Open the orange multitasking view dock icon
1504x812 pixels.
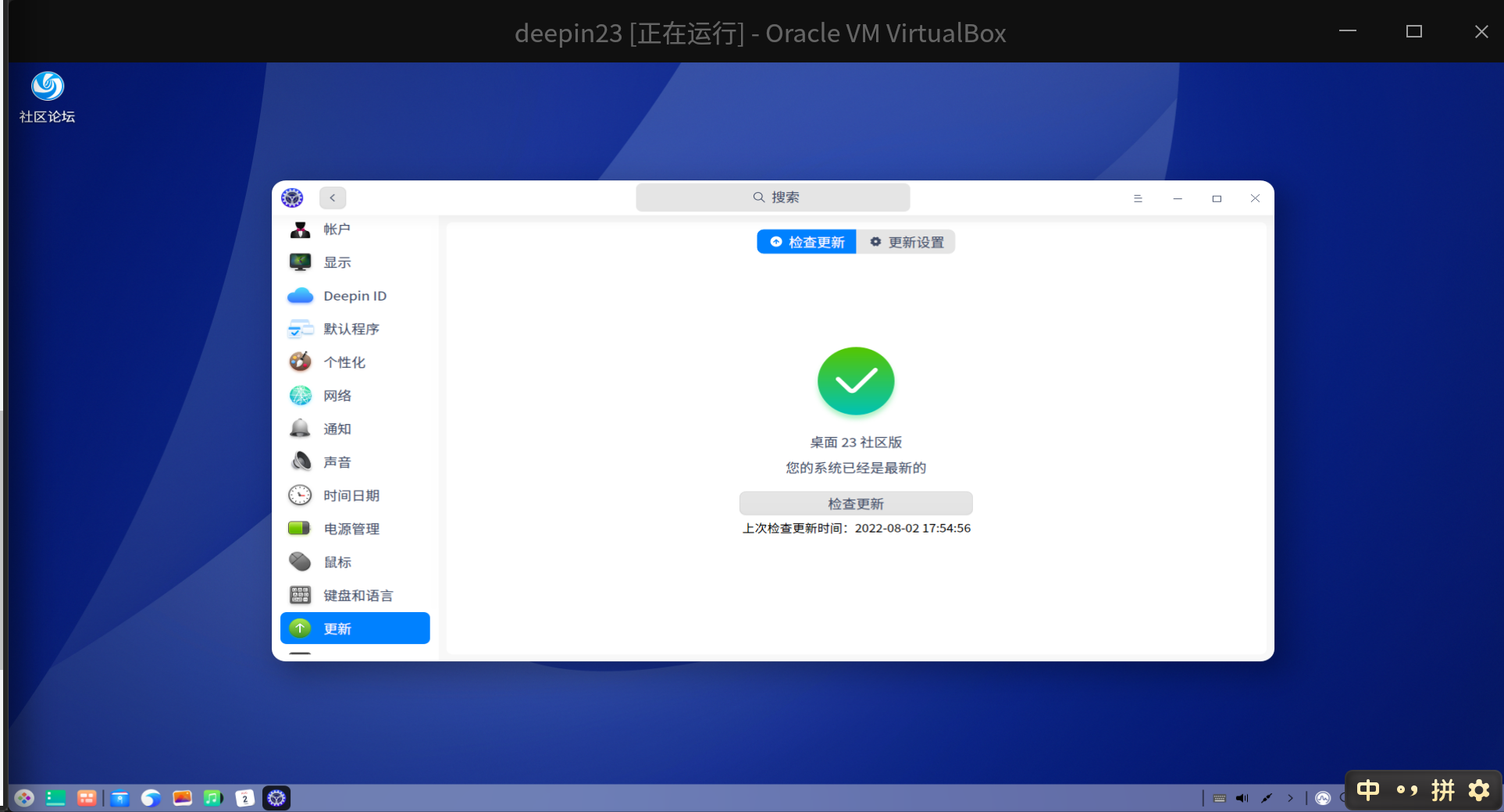(x=87, y=798)
